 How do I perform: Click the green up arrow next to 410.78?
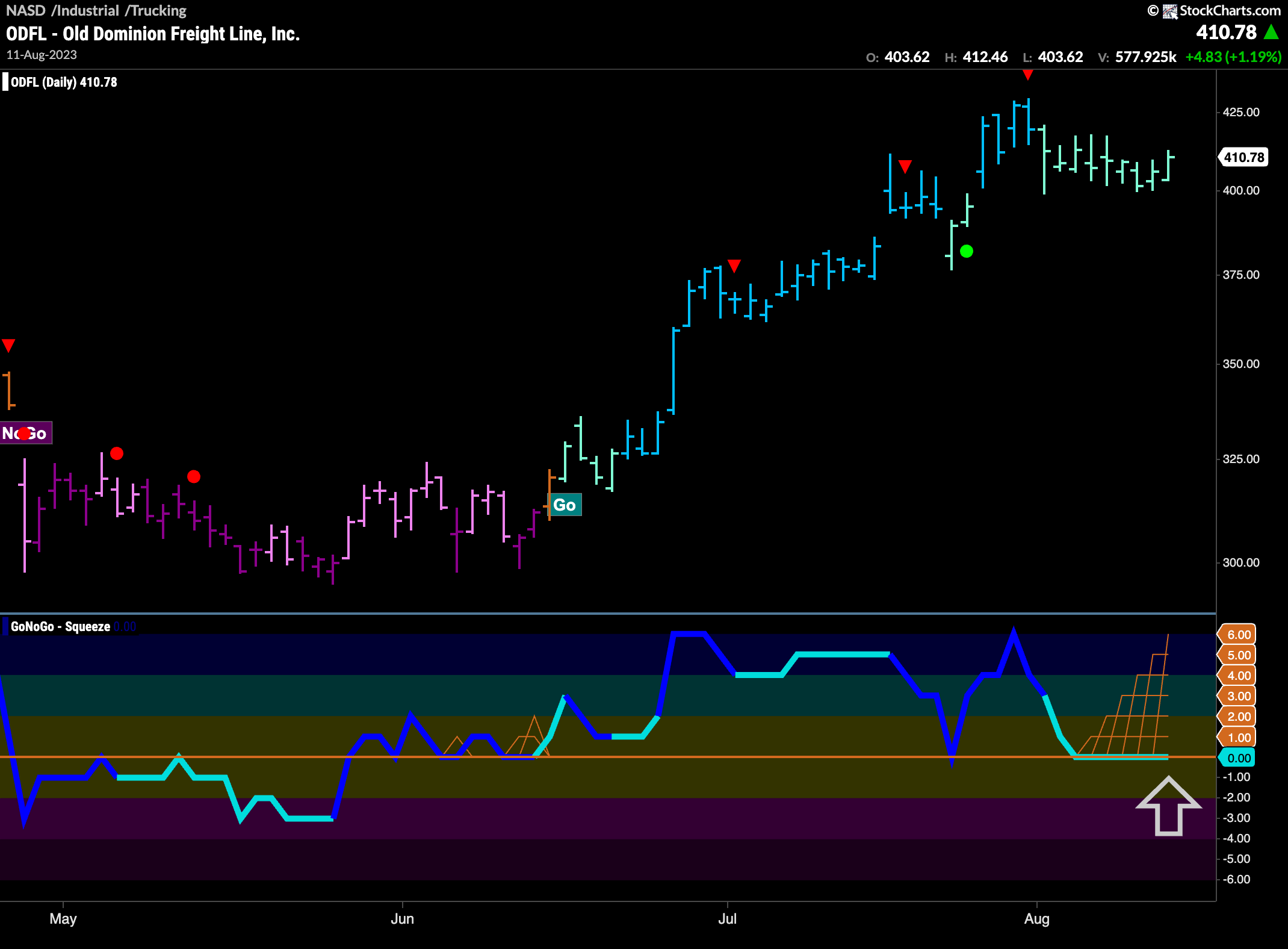click(1271, 32)
